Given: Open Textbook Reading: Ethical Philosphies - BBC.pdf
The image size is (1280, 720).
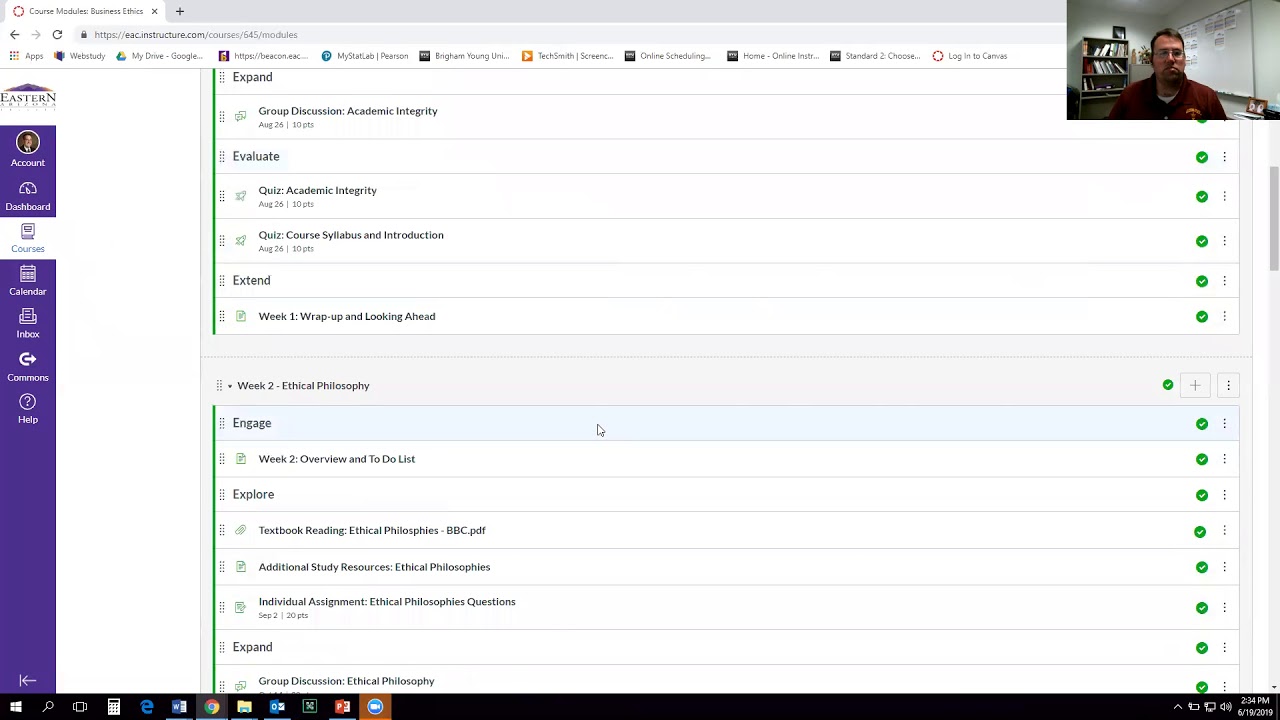Looking at the screenshot, I should [372, 531].
